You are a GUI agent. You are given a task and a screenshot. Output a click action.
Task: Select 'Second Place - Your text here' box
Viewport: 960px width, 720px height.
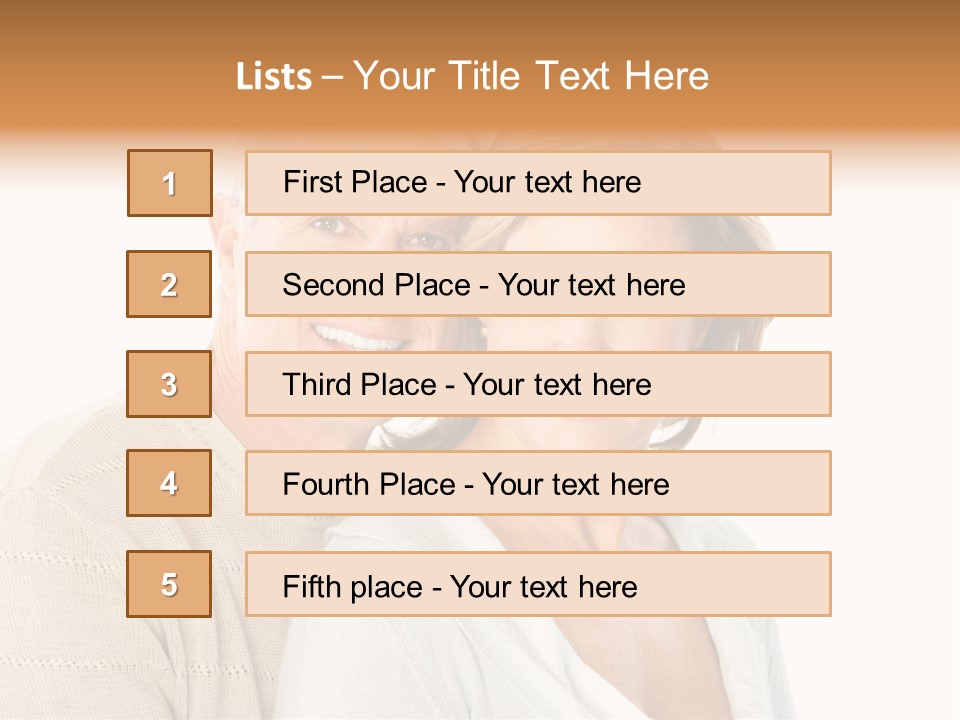[x=538, y=284]
